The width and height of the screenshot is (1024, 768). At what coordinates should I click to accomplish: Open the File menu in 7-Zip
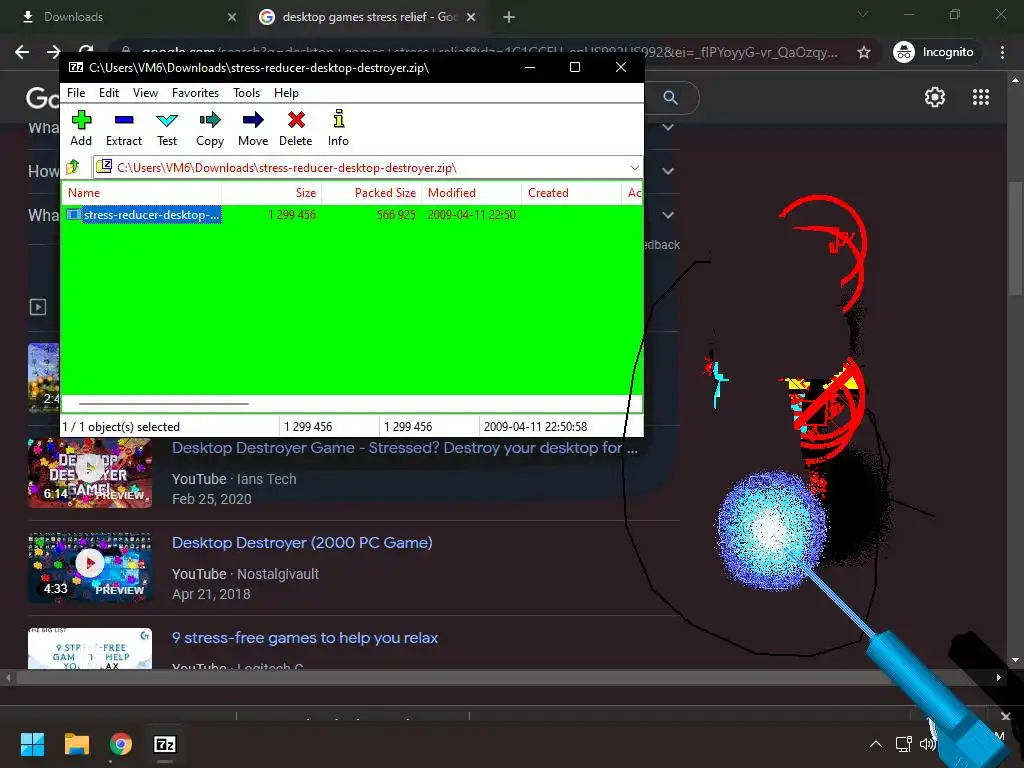(x=76, y=93)
